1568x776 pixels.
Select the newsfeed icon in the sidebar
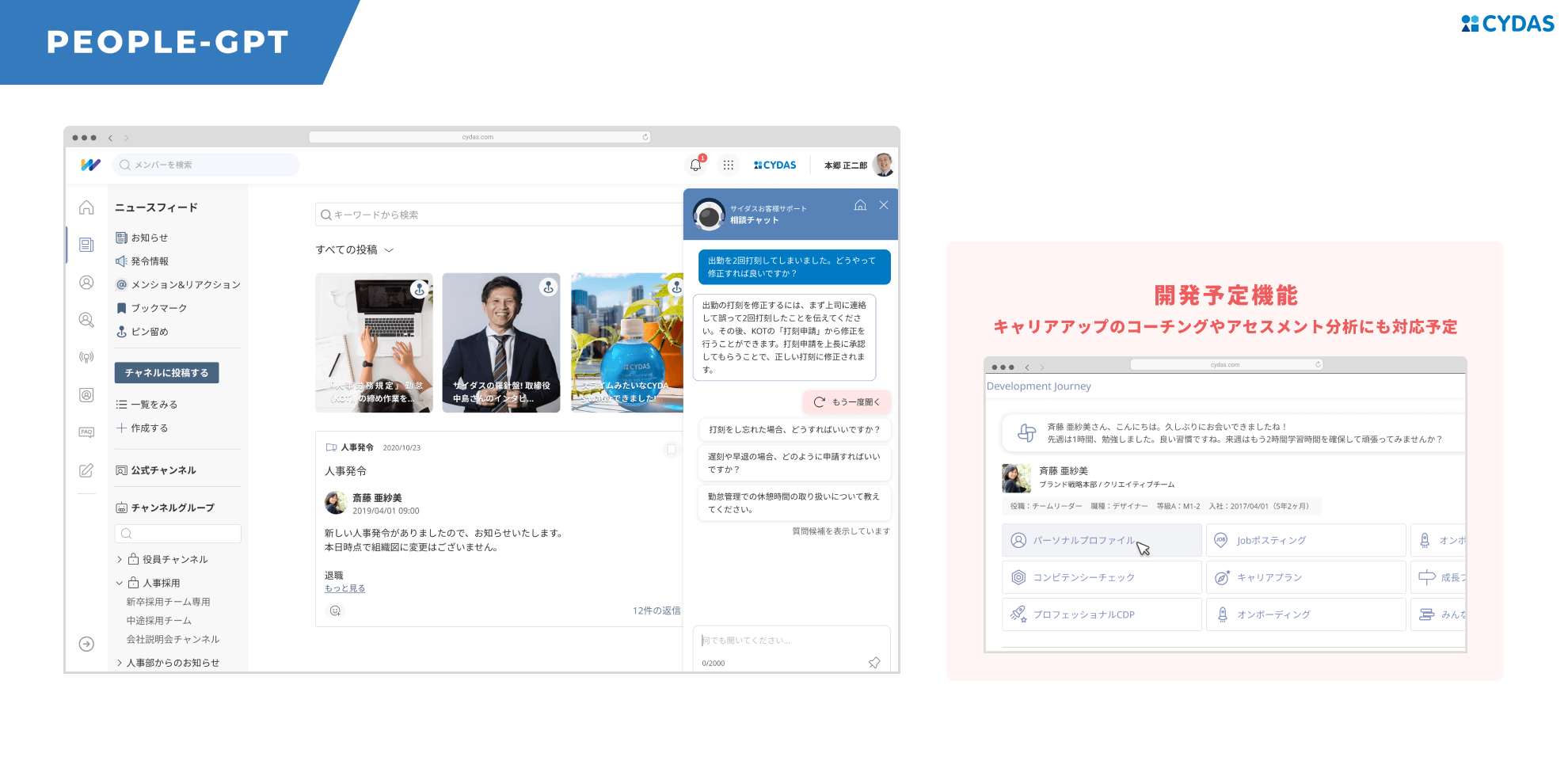[86, 244]
